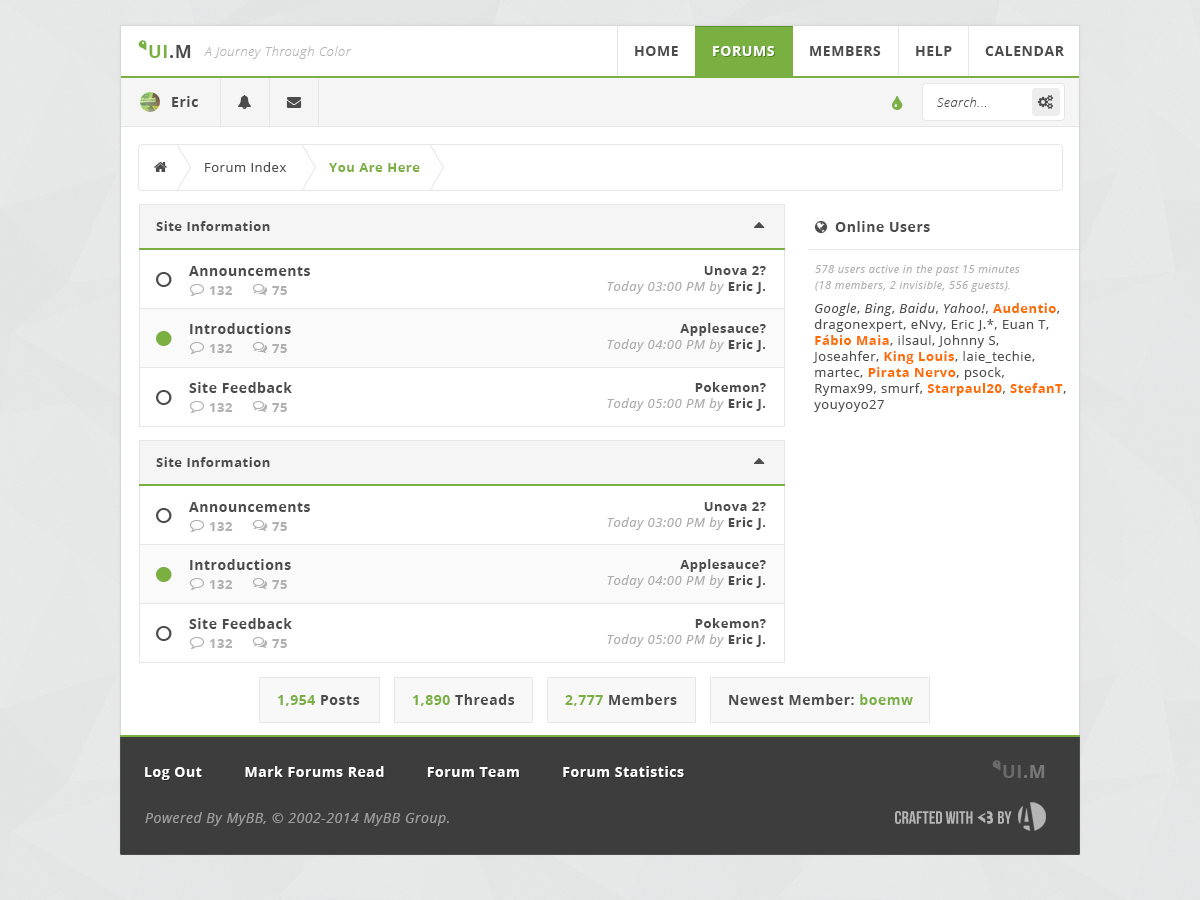The image size is (1200, 900).
Task: Click status circle of second Announcements forum
Action: pyautogui.click(x=164, y=516)
